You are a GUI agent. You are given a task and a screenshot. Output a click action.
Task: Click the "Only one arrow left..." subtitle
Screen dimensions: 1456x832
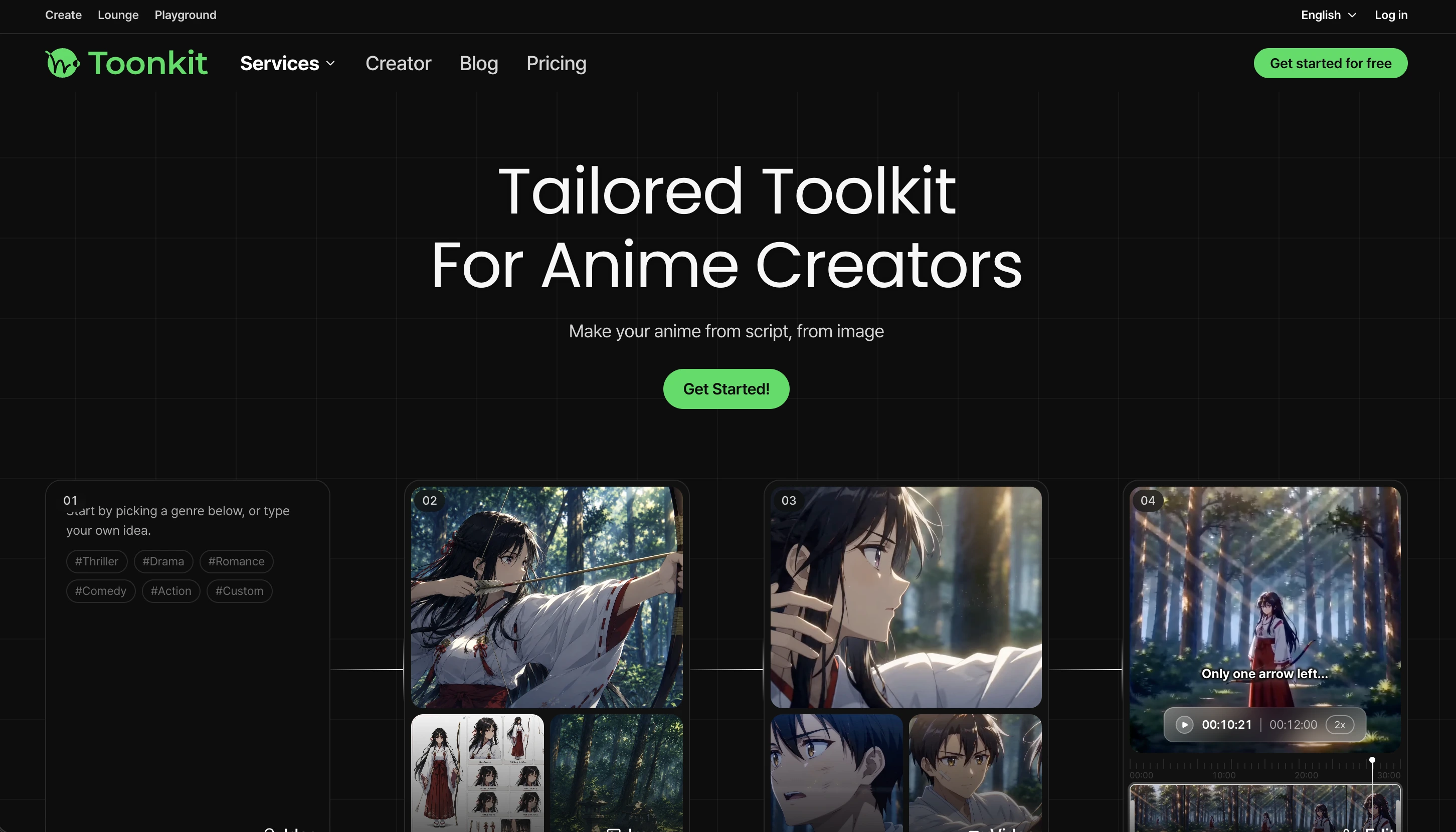pyautogui.click(x=1264, y=674)
